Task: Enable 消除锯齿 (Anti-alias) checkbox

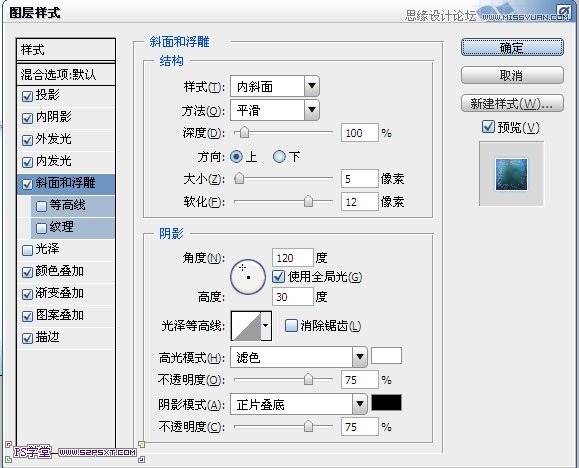Action: coord(291,325)
